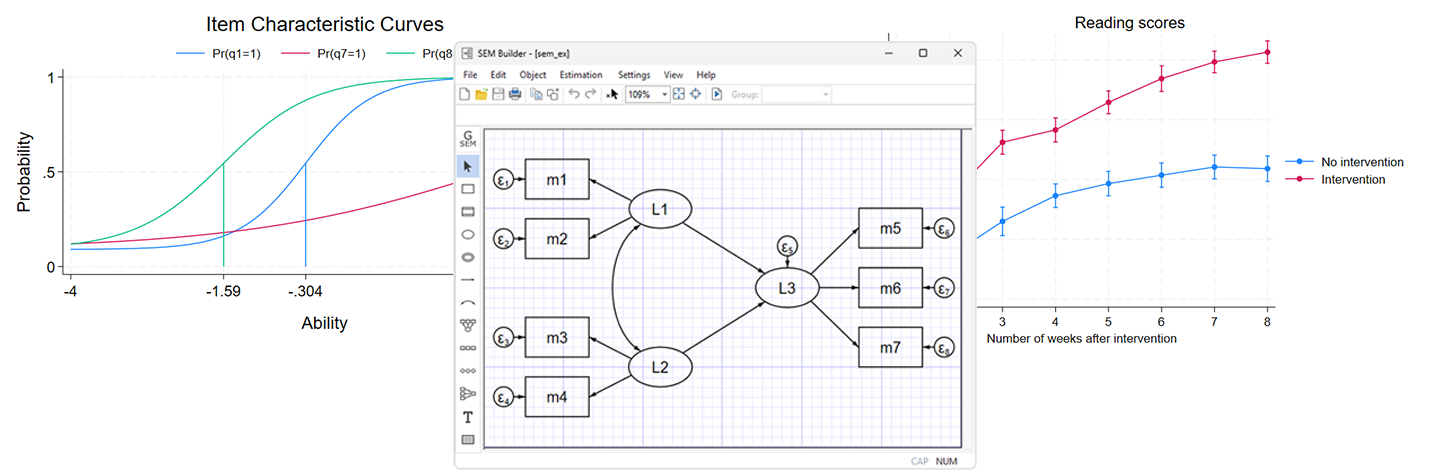The image size is (1430, 470).
Task: Open the Object menu
Action: coord(532,75)
